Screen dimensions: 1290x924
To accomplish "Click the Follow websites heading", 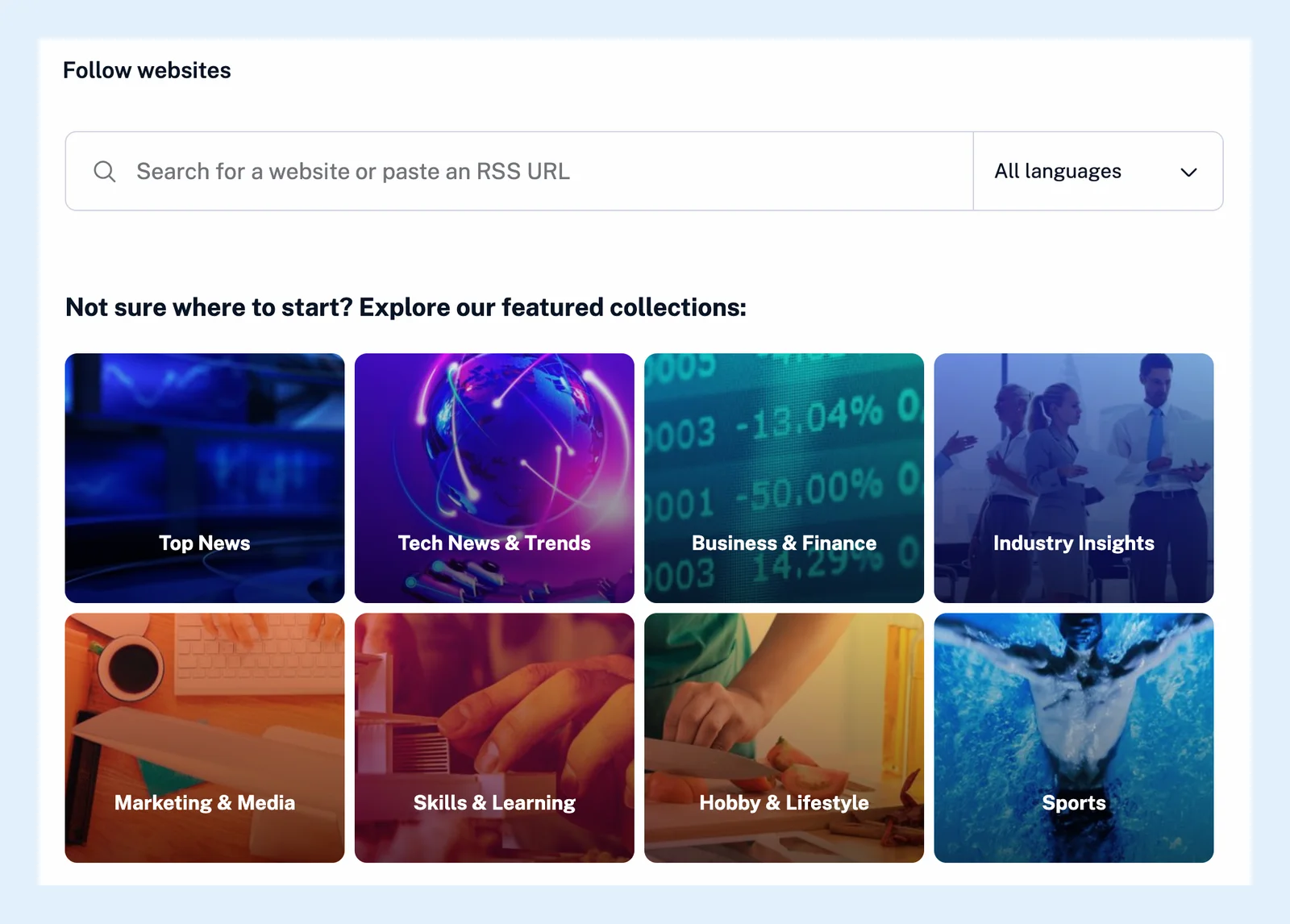I will click(x=147, y=70).
